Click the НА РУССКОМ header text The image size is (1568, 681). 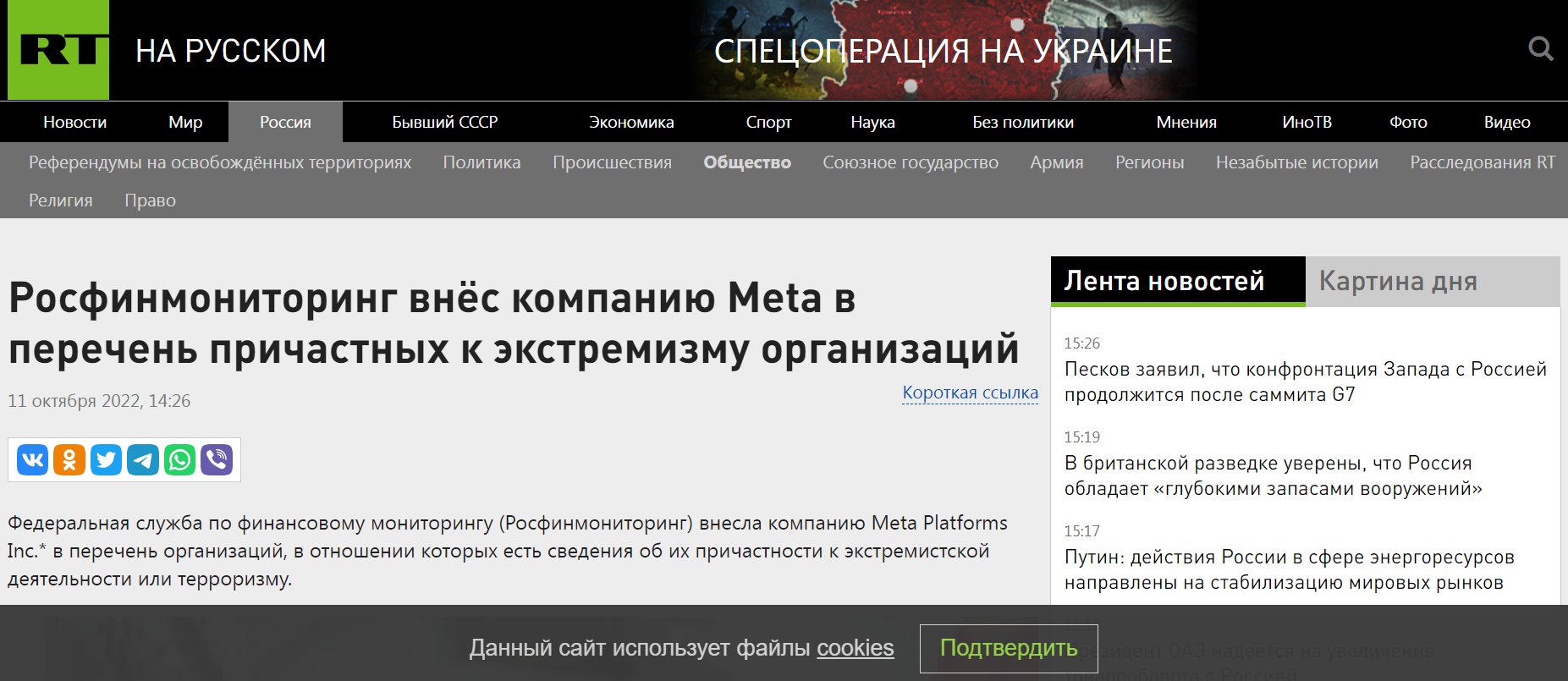(231, 51)
